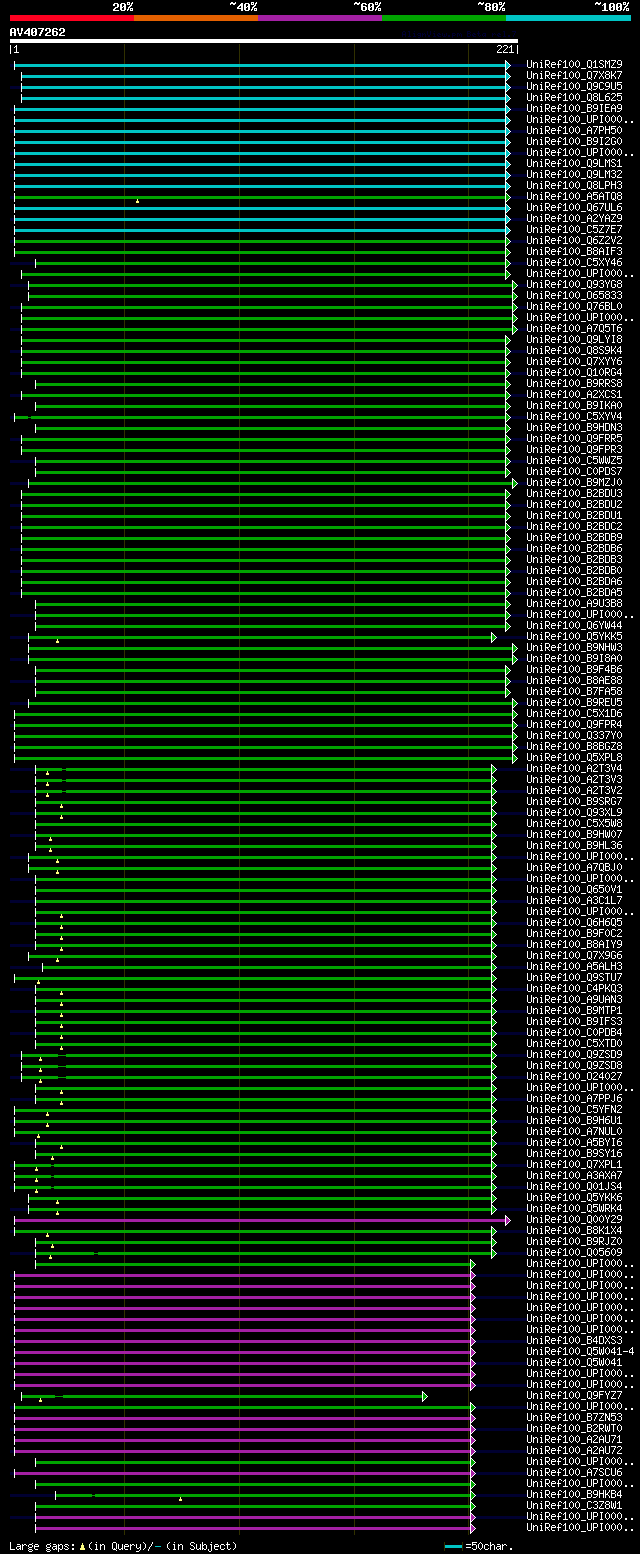Screen dimensions: 640x1554
Task: Click the white query sequence scale bar
Action: pos(264,41)
